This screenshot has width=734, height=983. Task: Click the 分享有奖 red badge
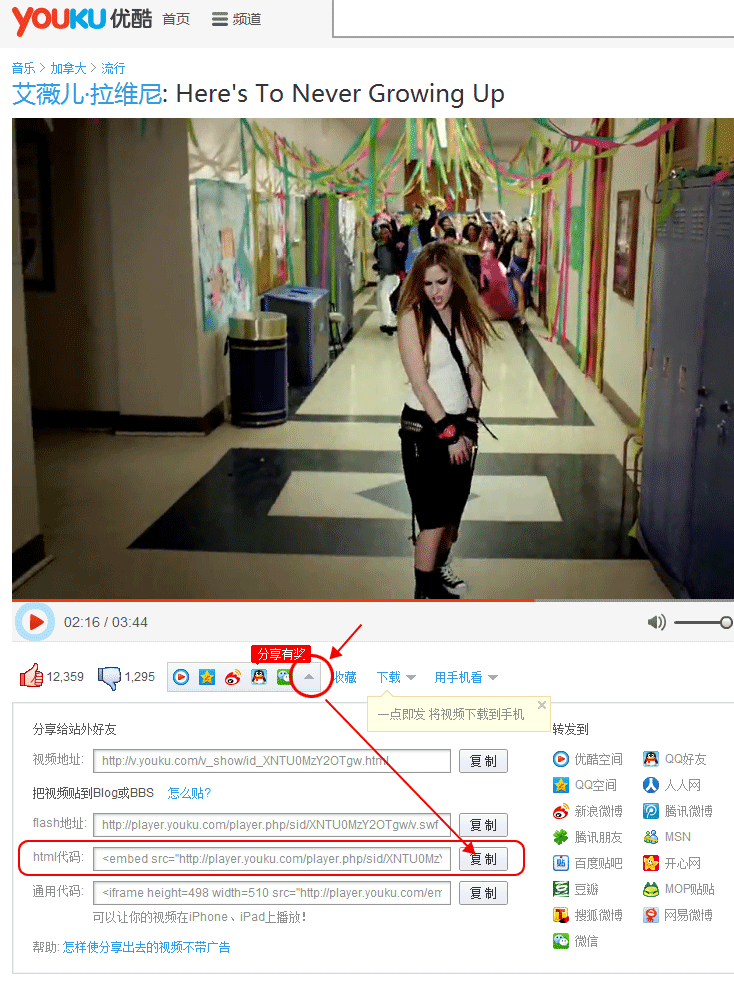pyautogui.click(x=281, y=654)
